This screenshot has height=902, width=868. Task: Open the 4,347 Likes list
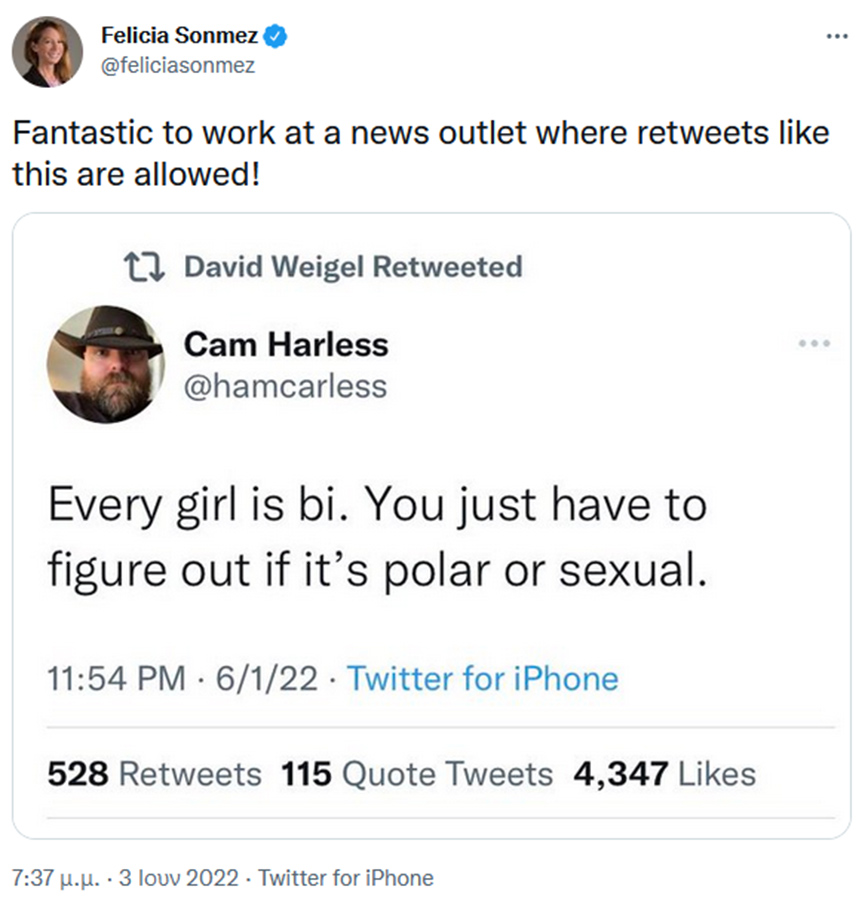[664, 773]
